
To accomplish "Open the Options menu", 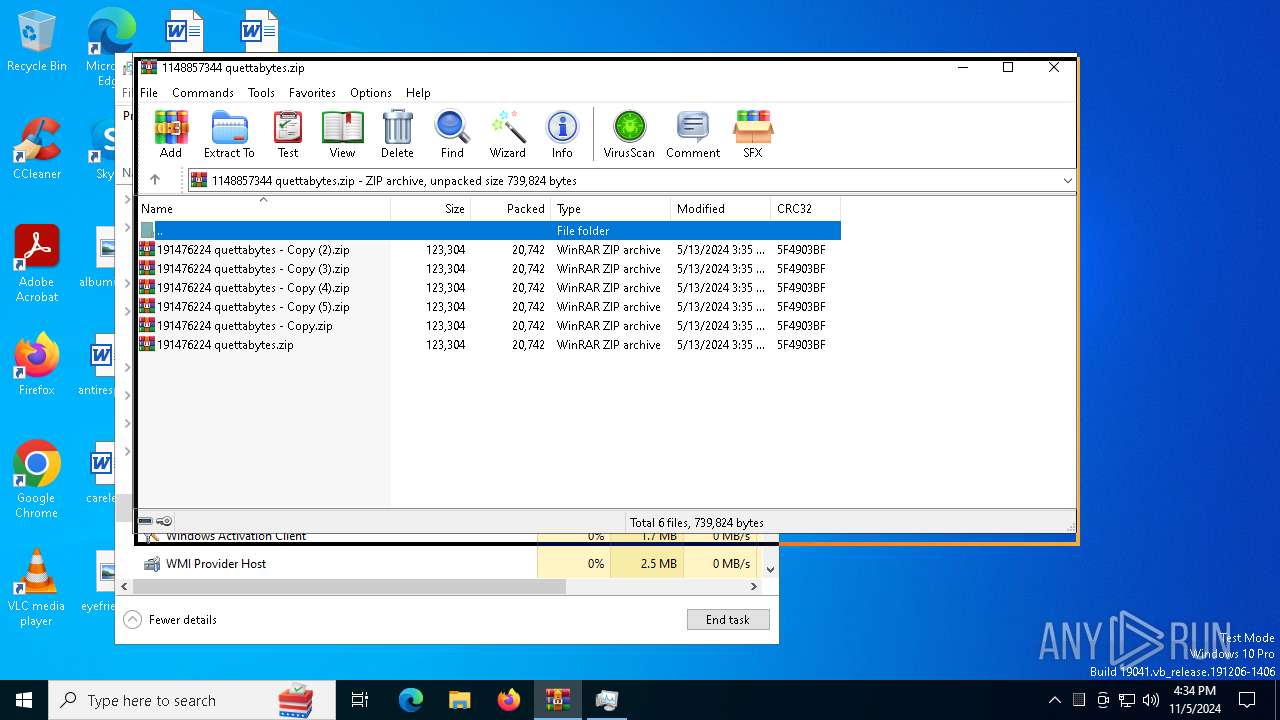I will (x=371, y=92).
